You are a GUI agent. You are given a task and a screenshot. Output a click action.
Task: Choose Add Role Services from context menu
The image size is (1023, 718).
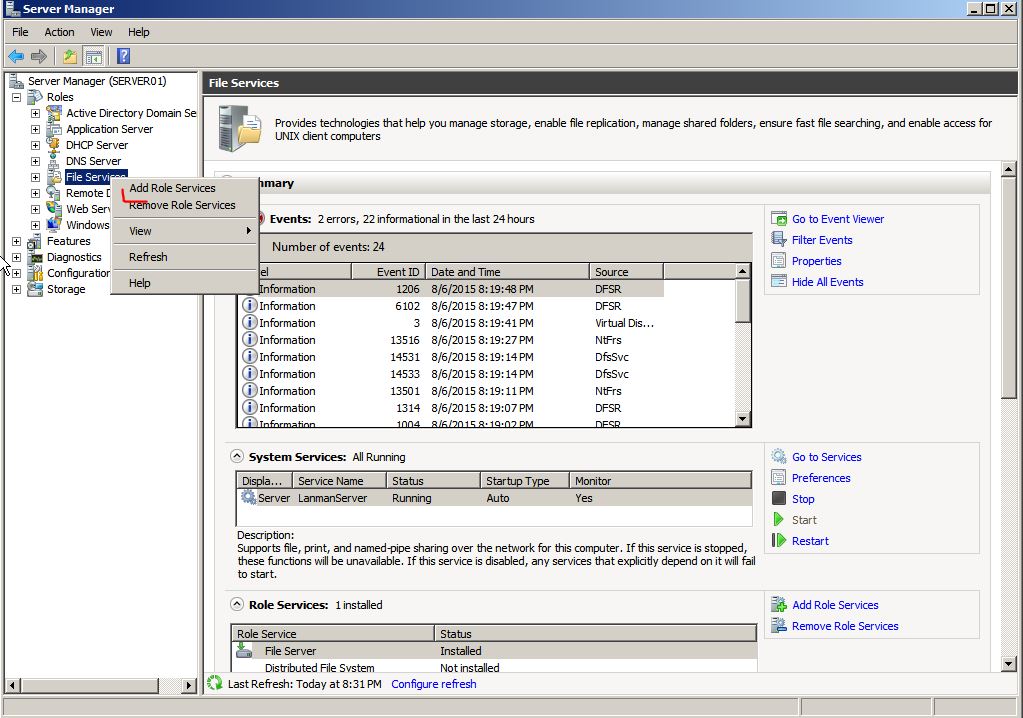(185, 188)
